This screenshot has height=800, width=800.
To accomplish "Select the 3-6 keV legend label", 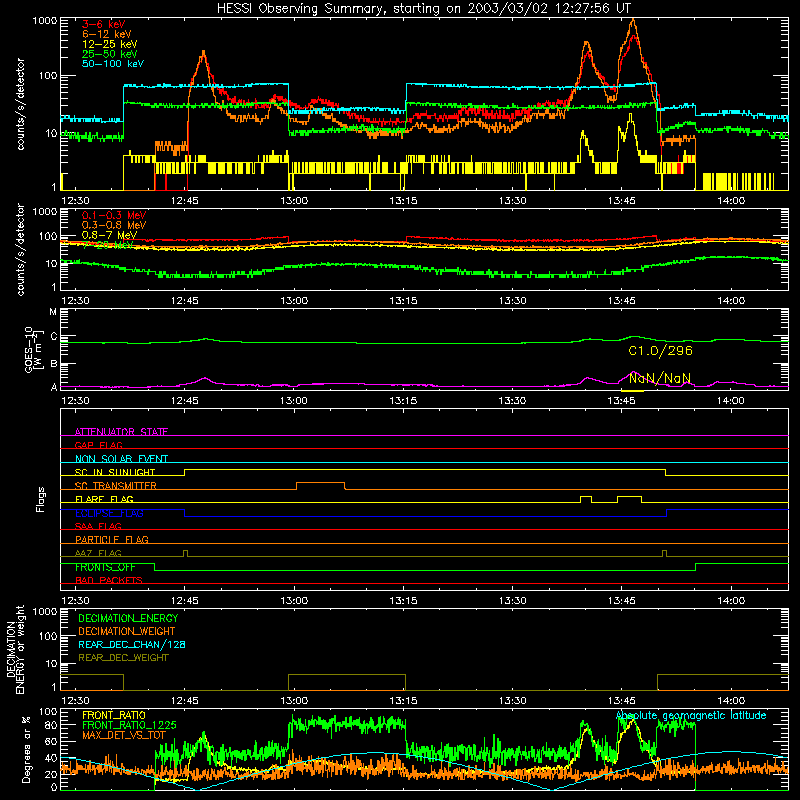I will (103, 24).
